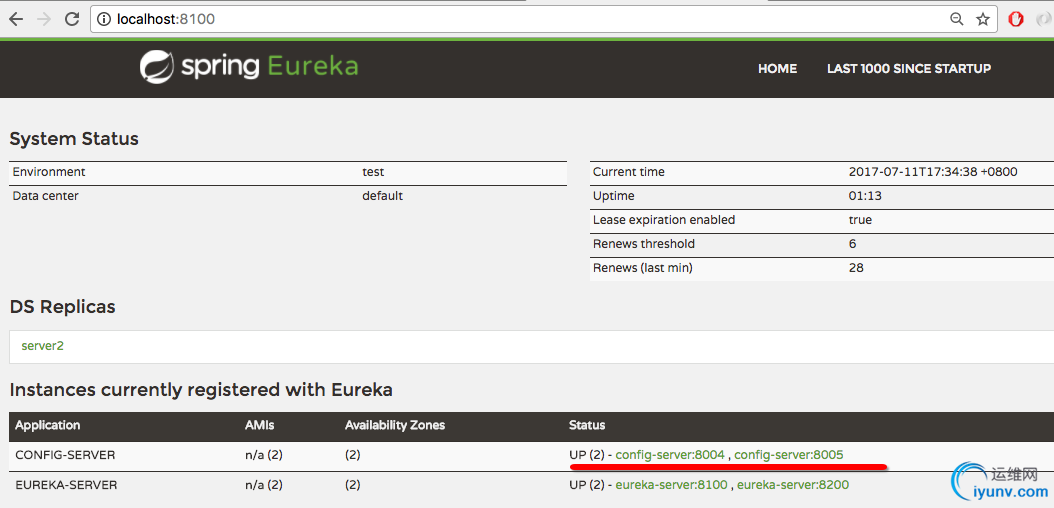Select the renews threshold value 6
The image size is (1054, 508).
852,244
